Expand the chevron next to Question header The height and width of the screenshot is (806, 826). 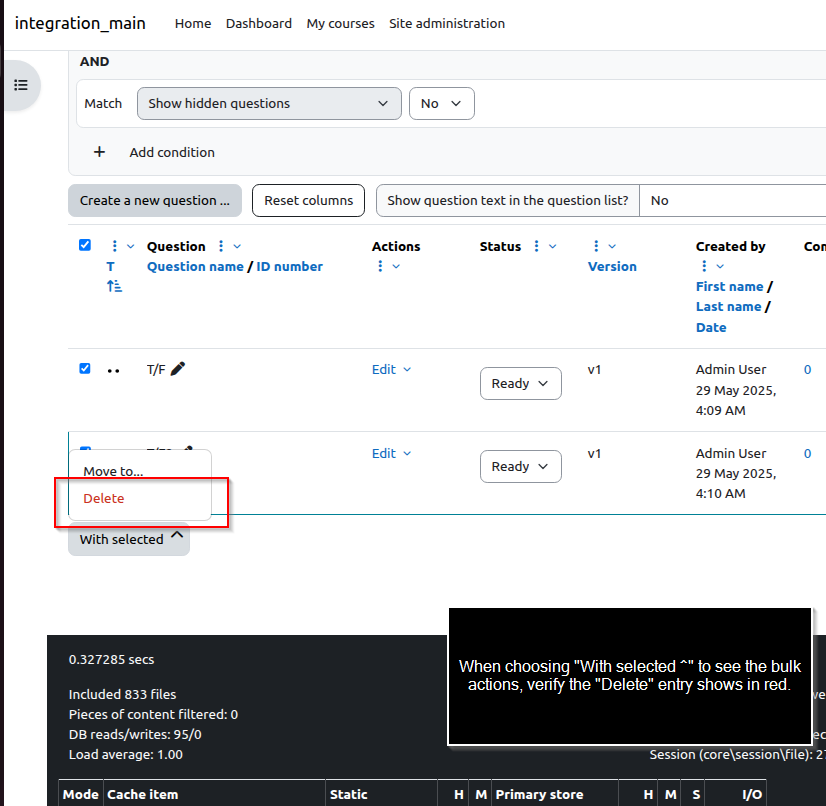point(237,246)
